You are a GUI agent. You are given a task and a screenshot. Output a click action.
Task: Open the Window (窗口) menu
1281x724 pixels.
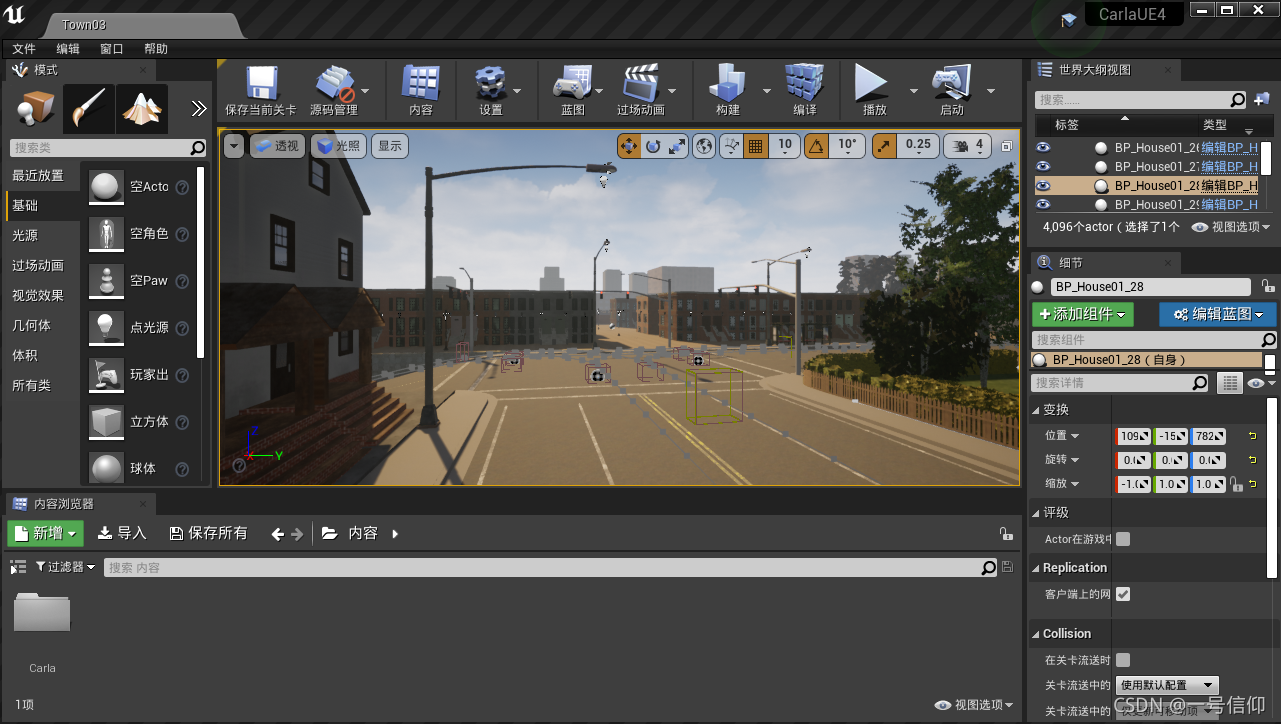click(112, 49)
